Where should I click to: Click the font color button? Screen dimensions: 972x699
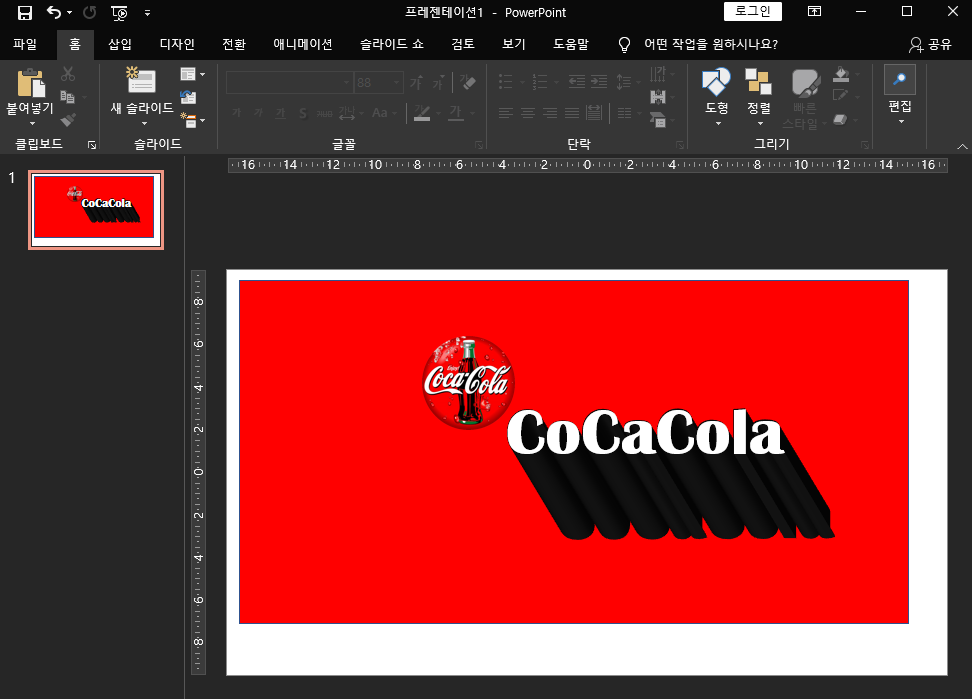[x=456, y=113]
